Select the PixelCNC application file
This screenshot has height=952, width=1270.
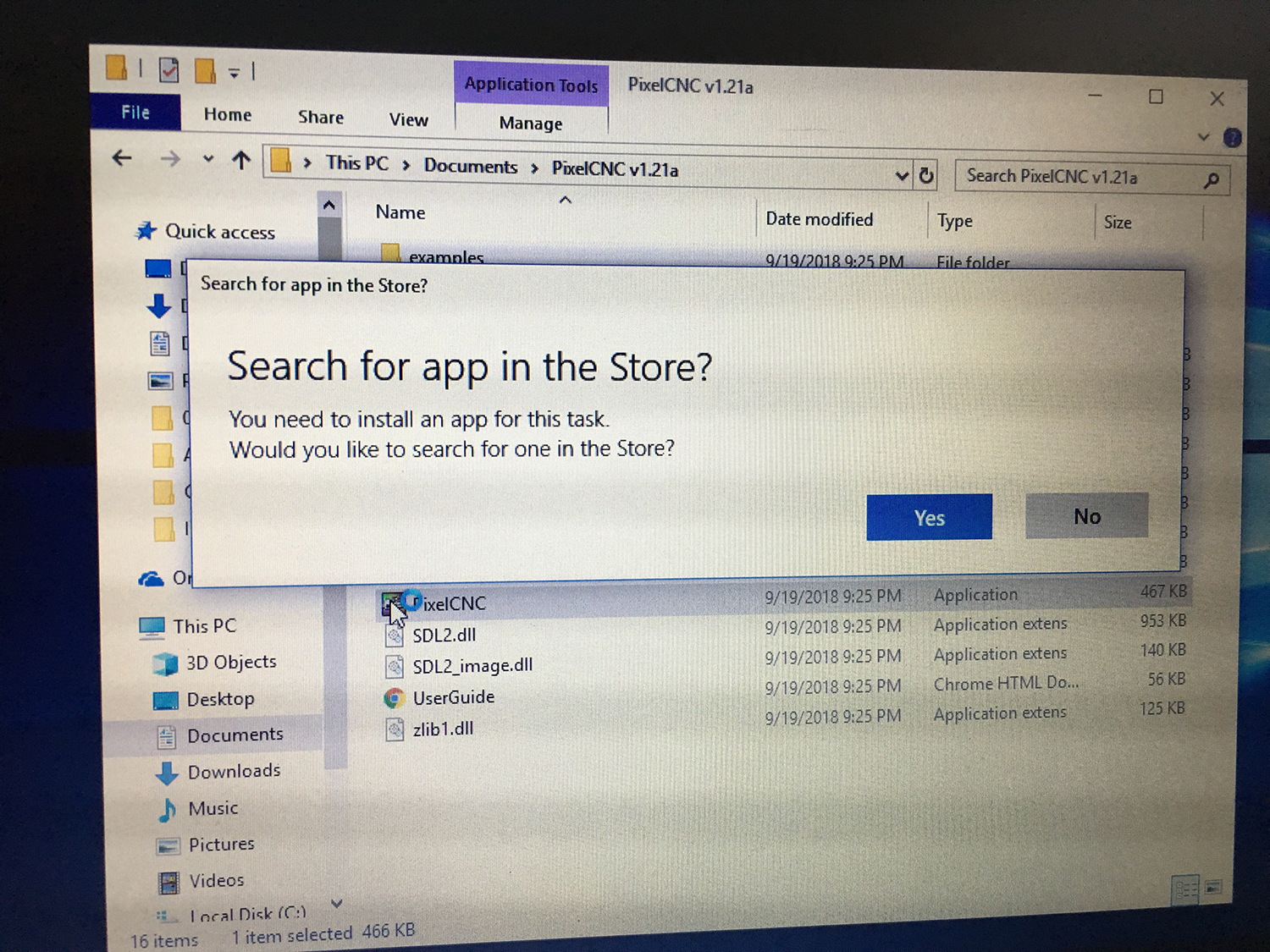pos(453,603)
